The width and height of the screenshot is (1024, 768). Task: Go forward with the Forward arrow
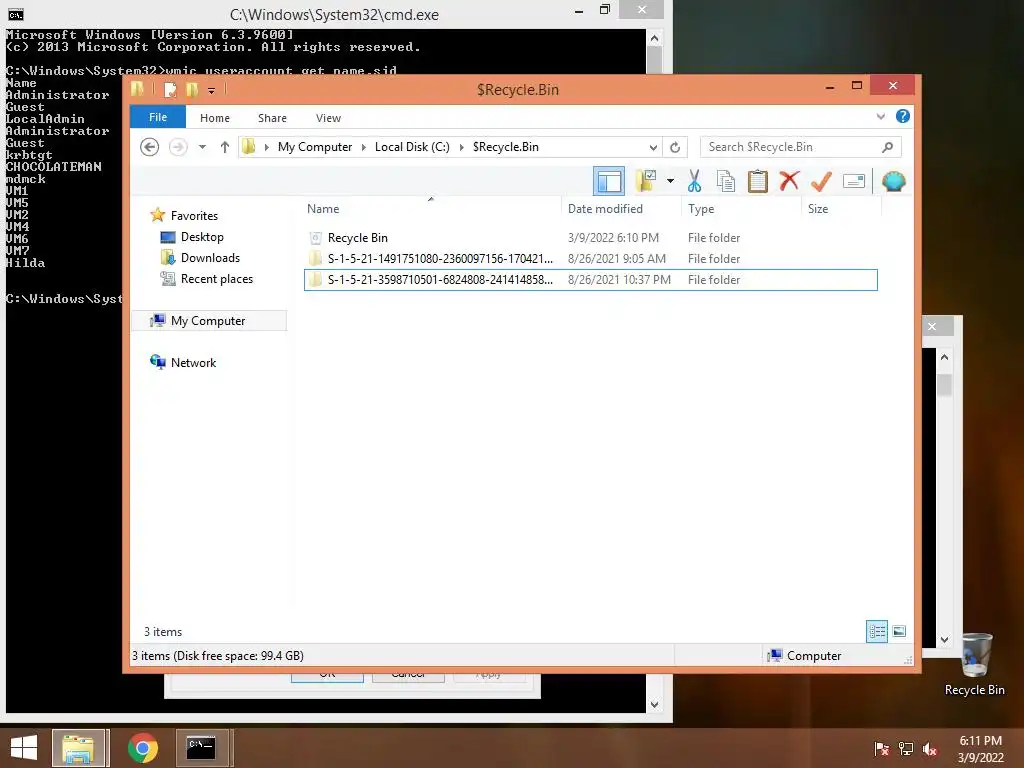point(178,147)
